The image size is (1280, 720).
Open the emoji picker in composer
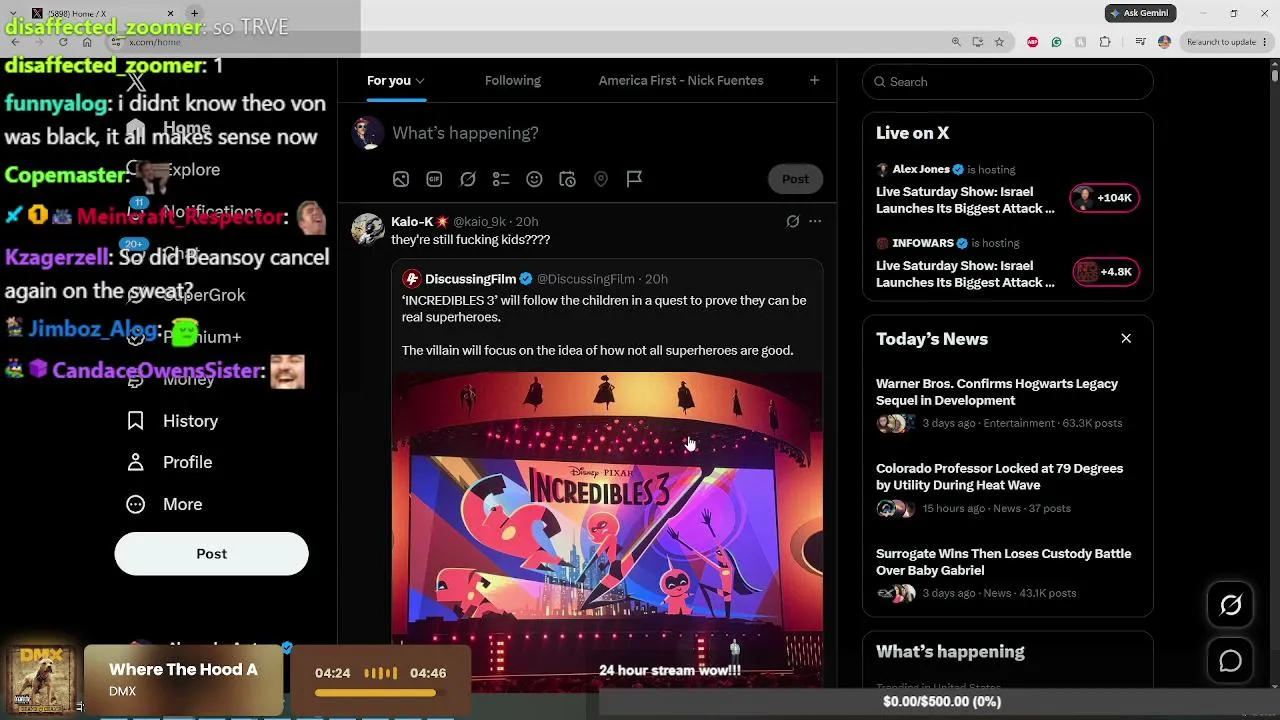(534, 179)
